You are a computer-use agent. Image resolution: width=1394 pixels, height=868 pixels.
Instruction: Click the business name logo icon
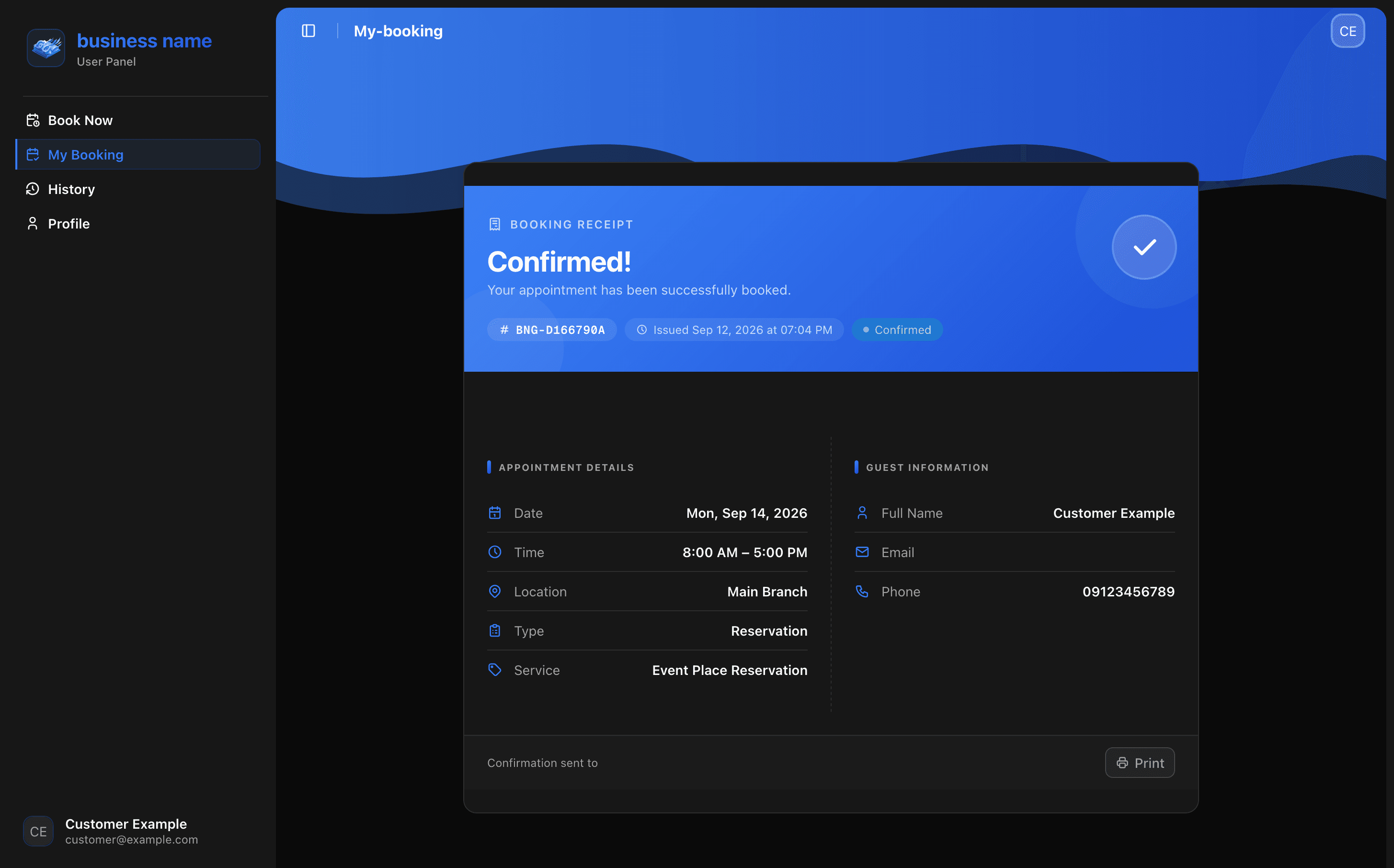click(46, 47)
